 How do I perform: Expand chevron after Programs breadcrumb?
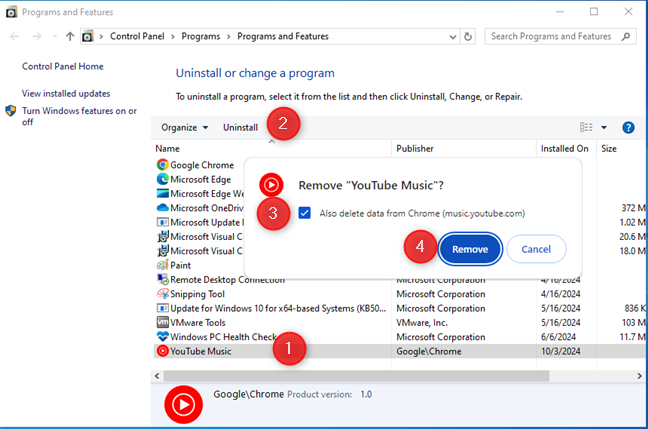click(229, 37)
